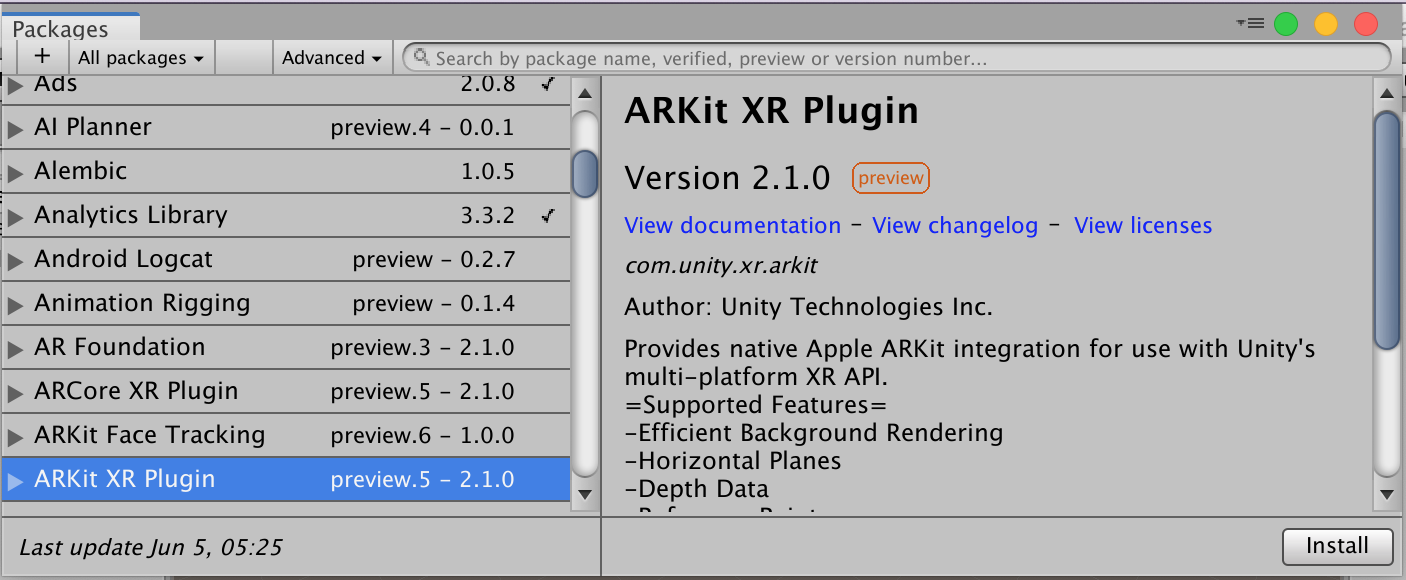
Task: Click the plus add package button
Action: (42, 57)
